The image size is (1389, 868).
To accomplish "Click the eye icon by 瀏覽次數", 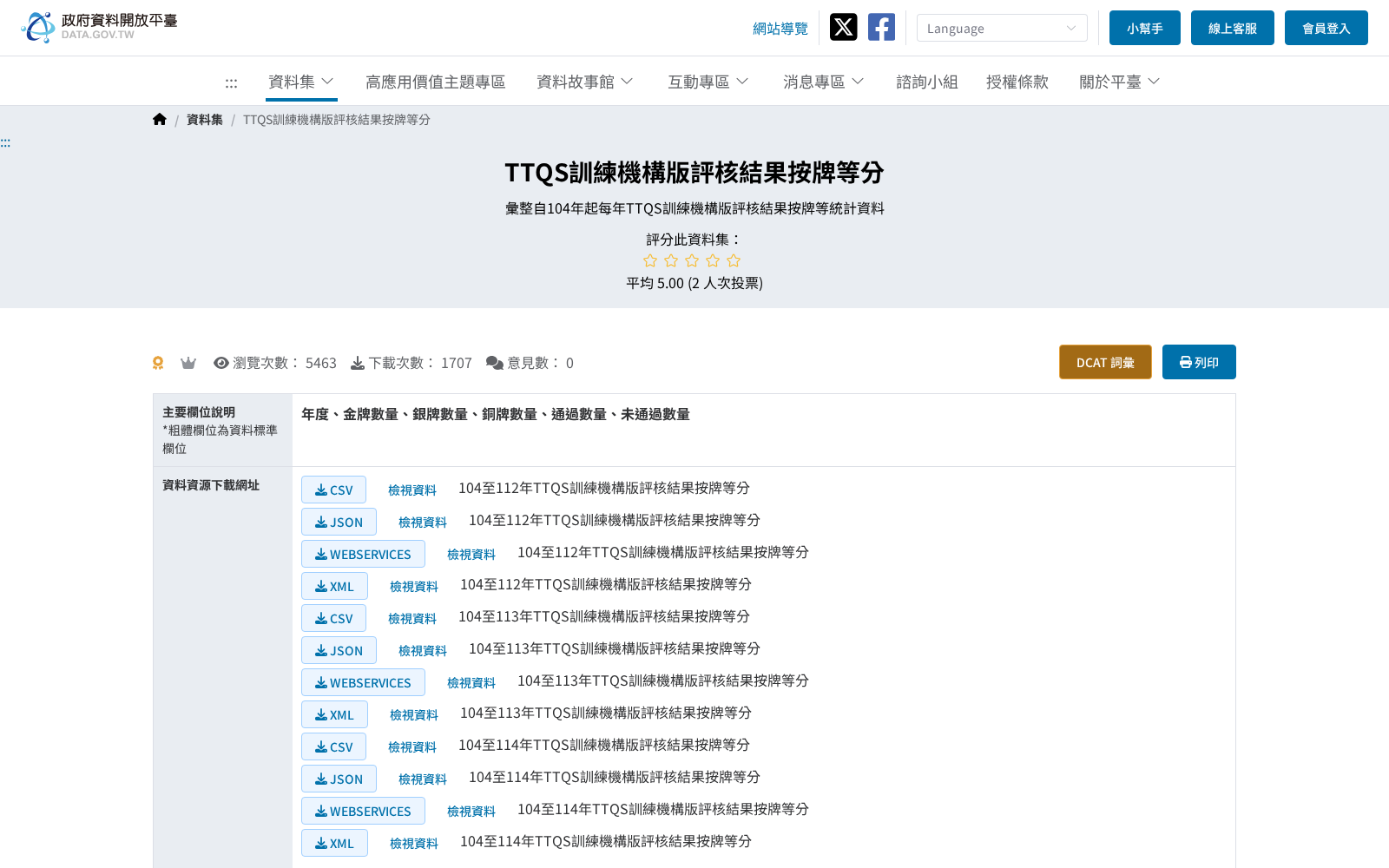I will (221, 363).
